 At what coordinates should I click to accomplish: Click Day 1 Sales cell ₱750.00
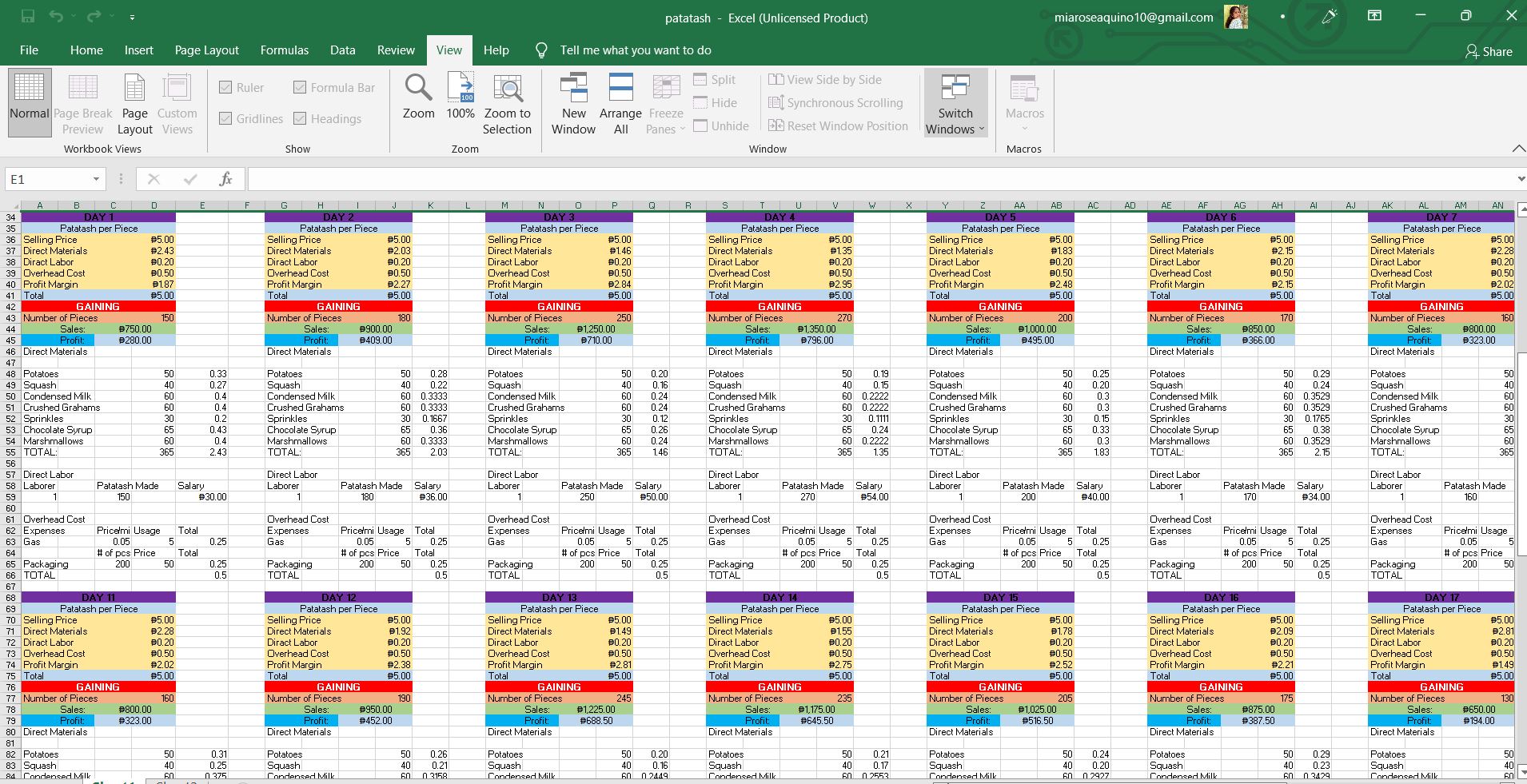[134, 329]
